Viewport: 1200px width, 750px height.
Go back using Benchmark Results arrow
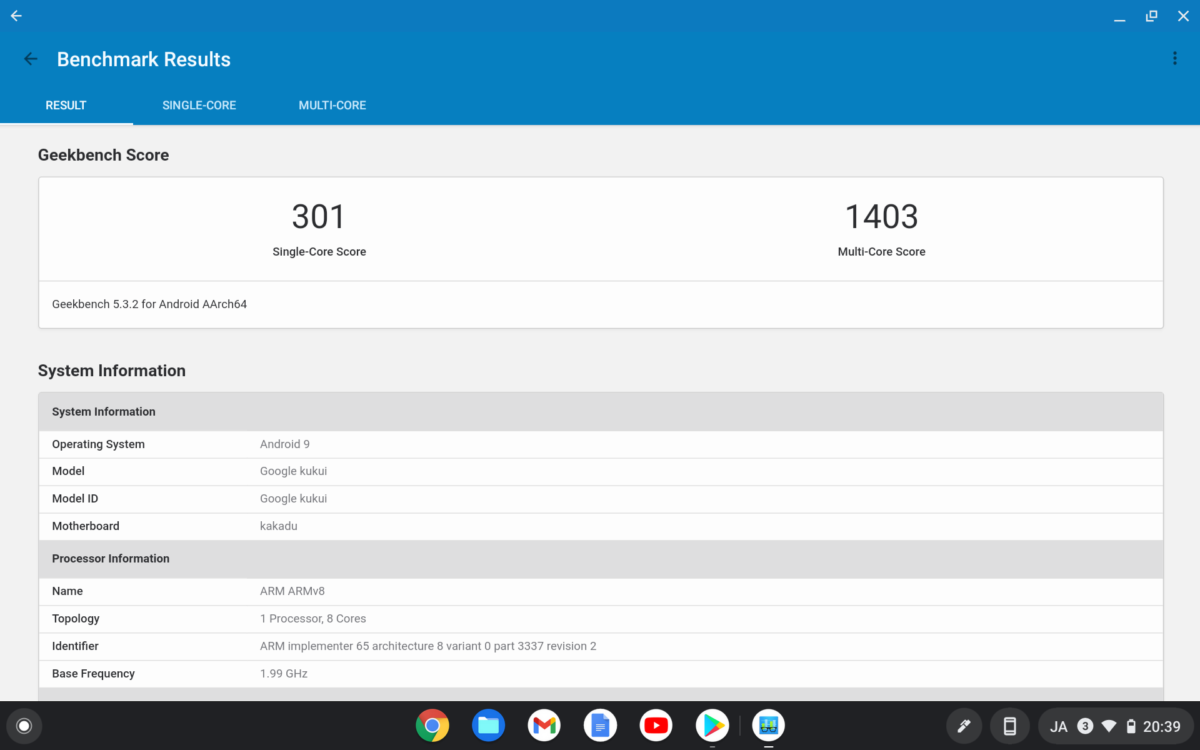click(31, 59)
